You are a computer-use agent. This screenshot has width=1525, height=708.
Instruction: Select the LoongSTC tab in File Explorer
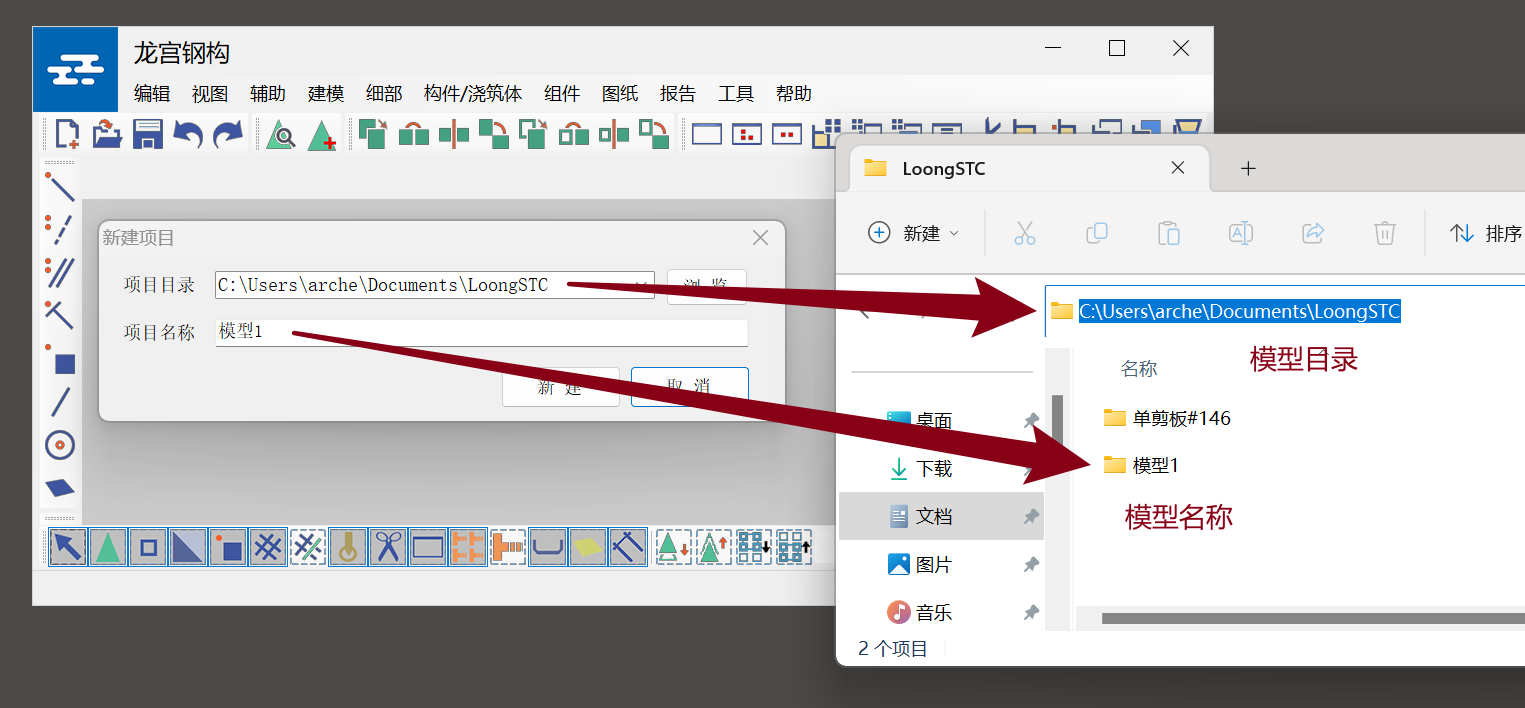coord(1028,168)
